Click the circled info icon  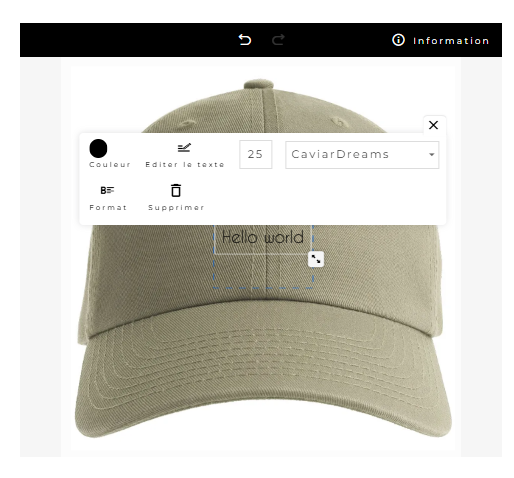point(398,40)
